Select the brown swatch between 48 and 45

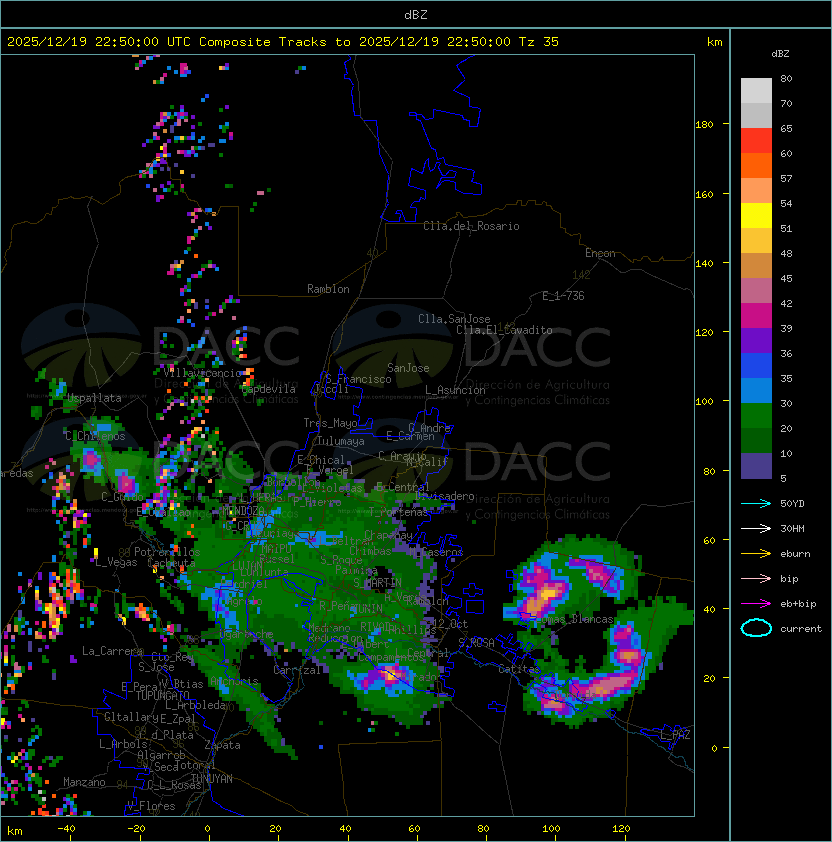coord(756,266)
